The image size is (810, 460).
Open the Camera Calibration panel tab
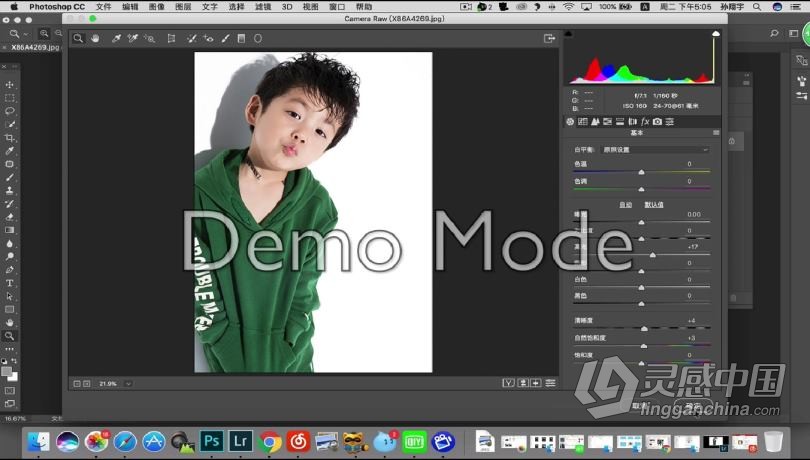pos(657,121)
